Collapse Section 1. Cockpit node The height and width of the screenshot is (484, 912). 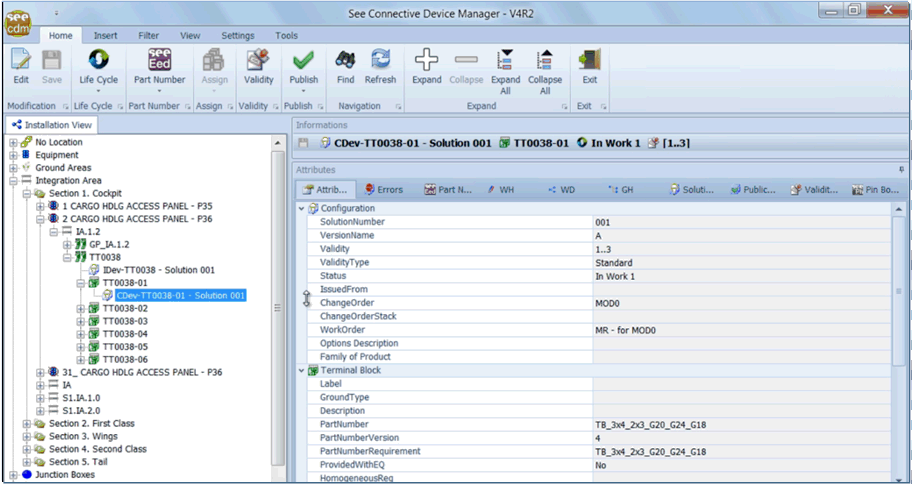coord(27,193)
